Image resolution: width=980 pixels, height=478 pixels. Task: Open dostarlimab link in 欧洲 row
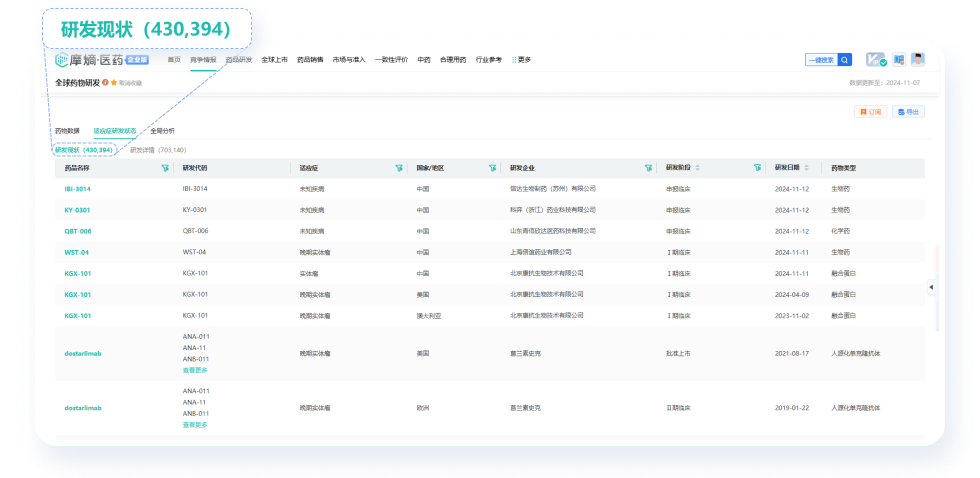click(x=82, y=408)
